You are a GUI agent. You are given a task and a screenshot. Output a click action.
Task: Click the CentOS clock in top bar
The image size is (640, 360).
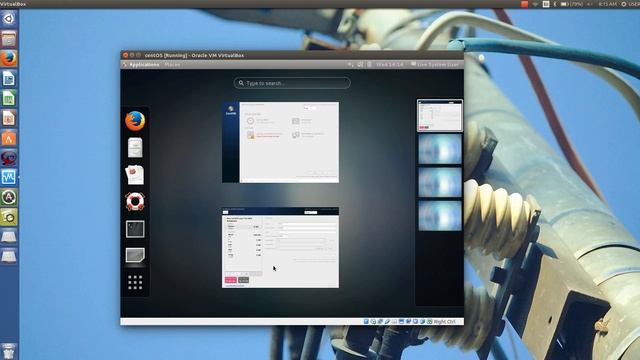389,64
